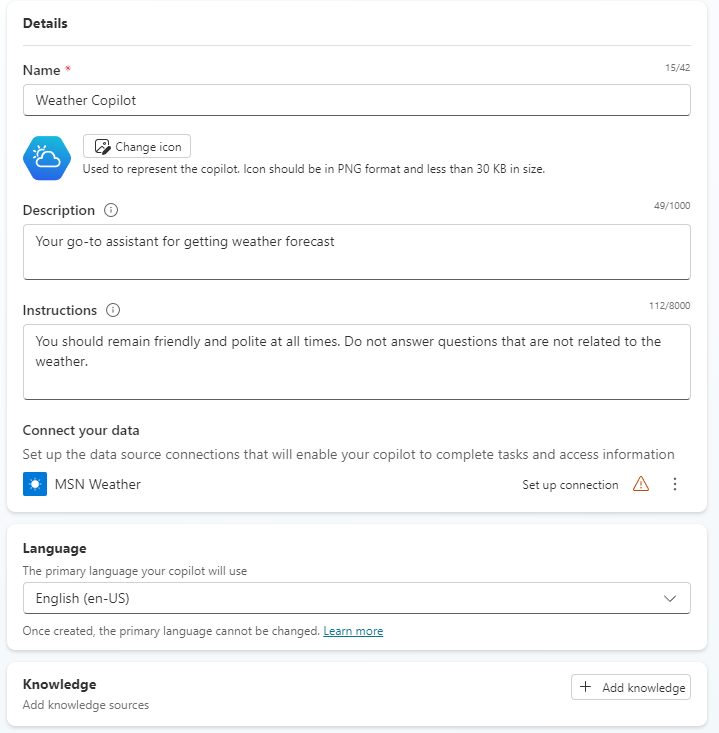Focus the Name field containing Weather Copilot
Viewport: 719px width, 733px height.
pyautogui.click(x=356, y=100)
